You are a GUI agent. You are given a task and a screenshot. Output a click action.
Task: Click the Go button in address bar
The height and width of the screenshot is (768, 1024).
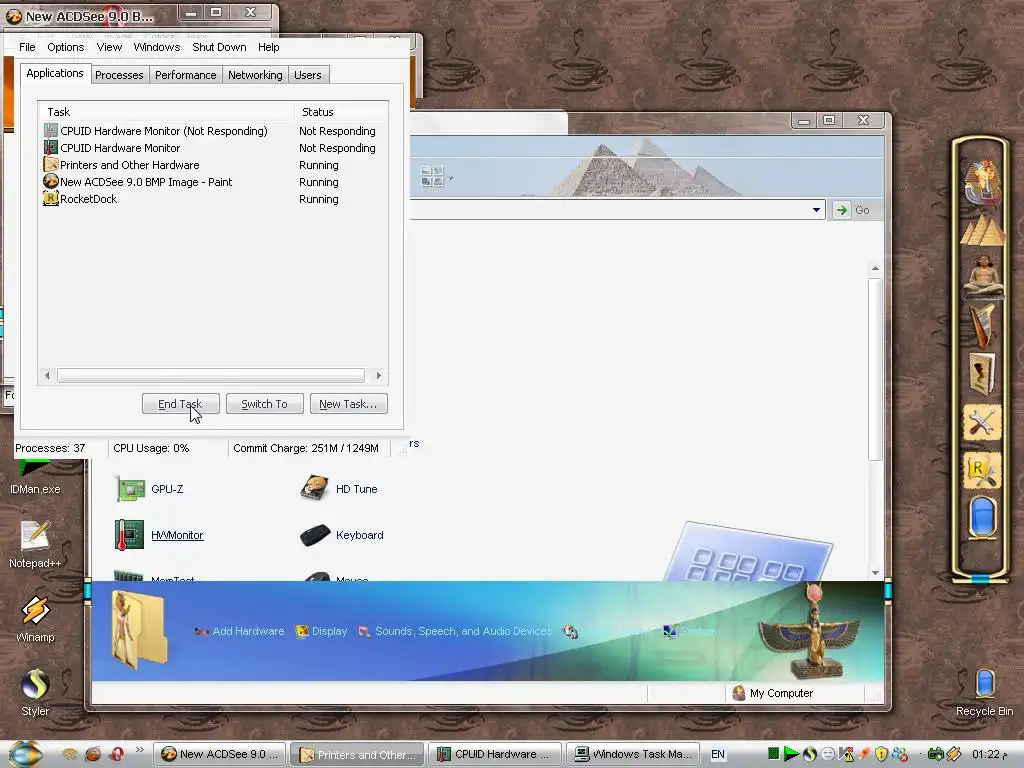tap(853, 210)
